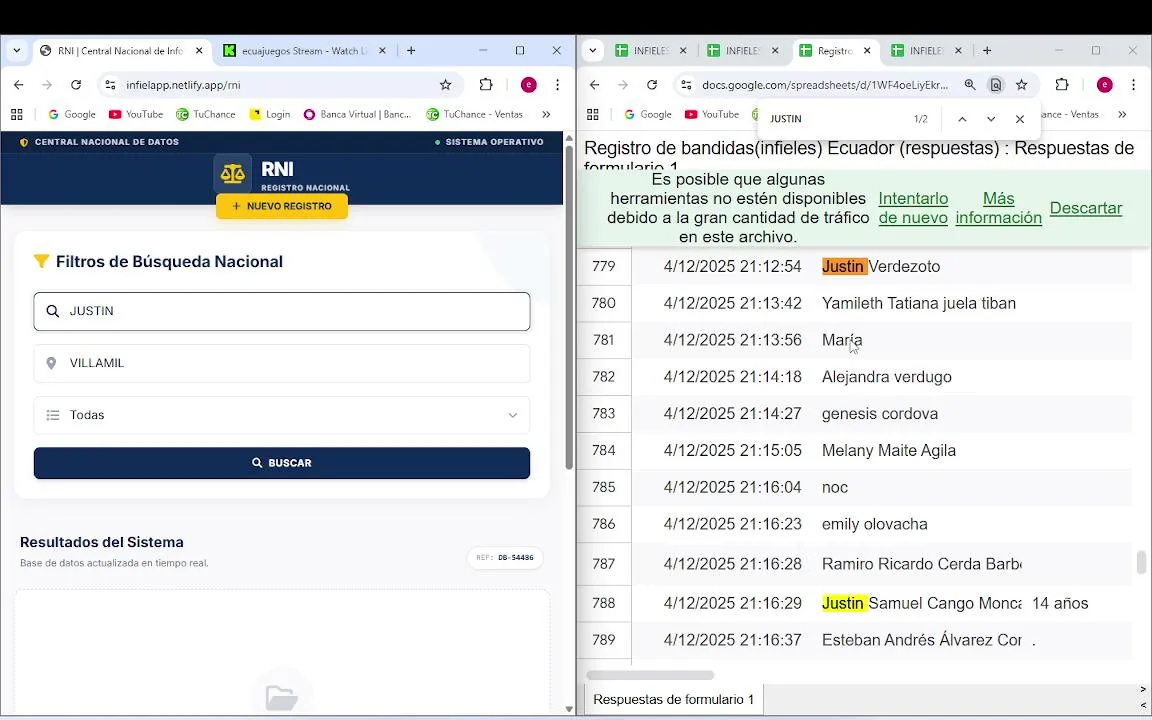Click the Descartar link in banner
Viewport: 1152px width, 720px height.
pos(1086,209)
